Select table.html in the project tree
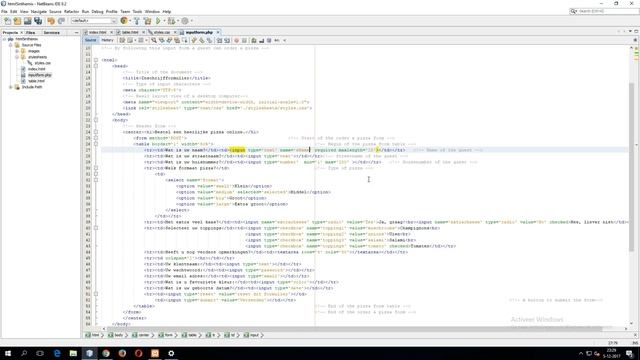The width and height of the screenshot is (640, 360). pos(36,81)
